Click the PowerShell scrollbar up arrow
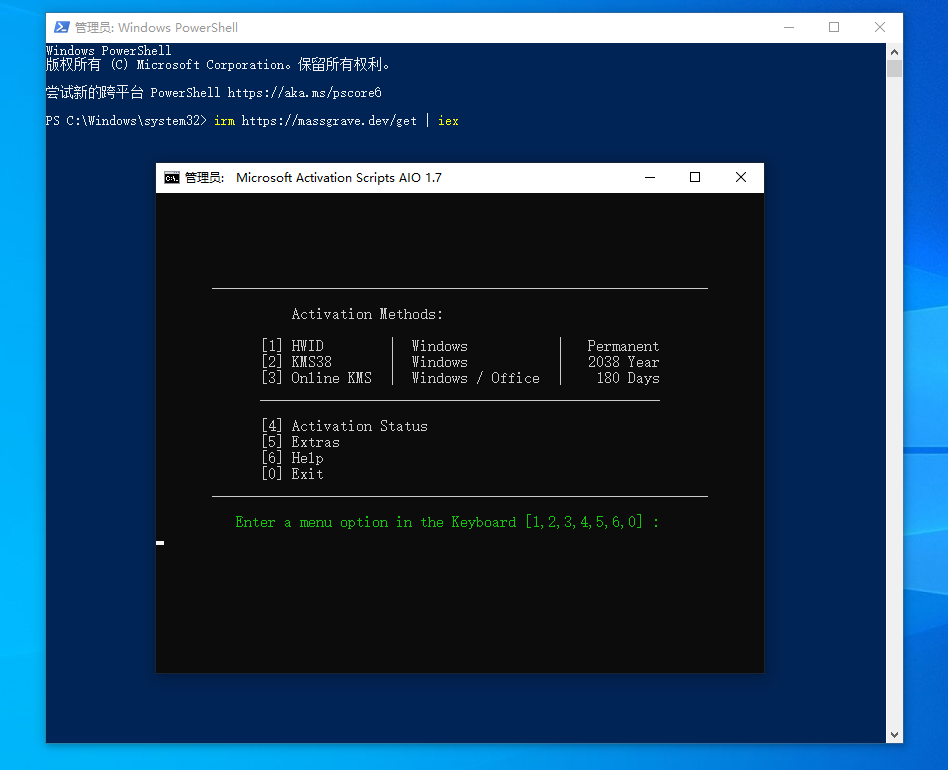 pyautogui.click(x=894, y=52)
